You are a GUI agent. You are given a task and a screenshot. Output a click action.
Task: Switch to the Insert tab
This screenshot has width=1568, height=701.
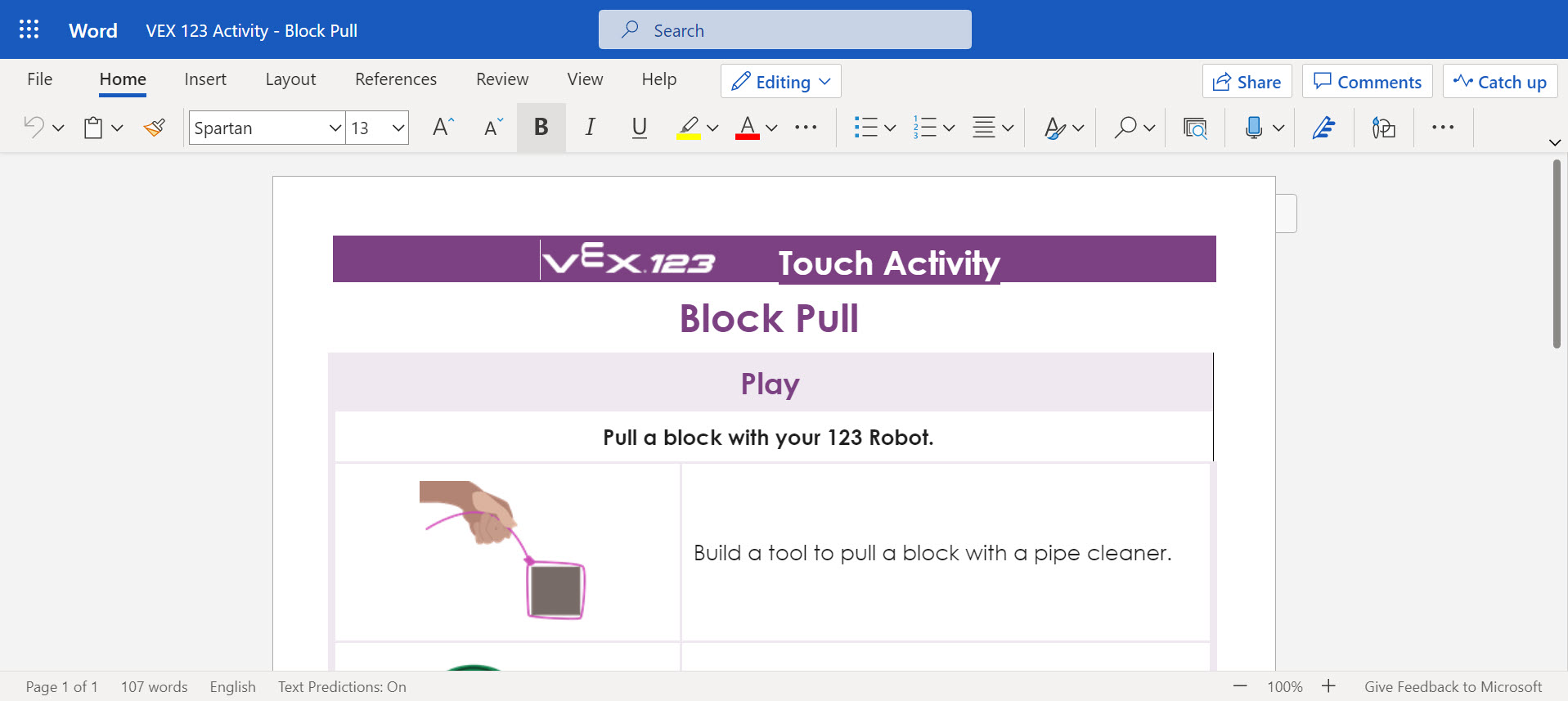[205, 79]
